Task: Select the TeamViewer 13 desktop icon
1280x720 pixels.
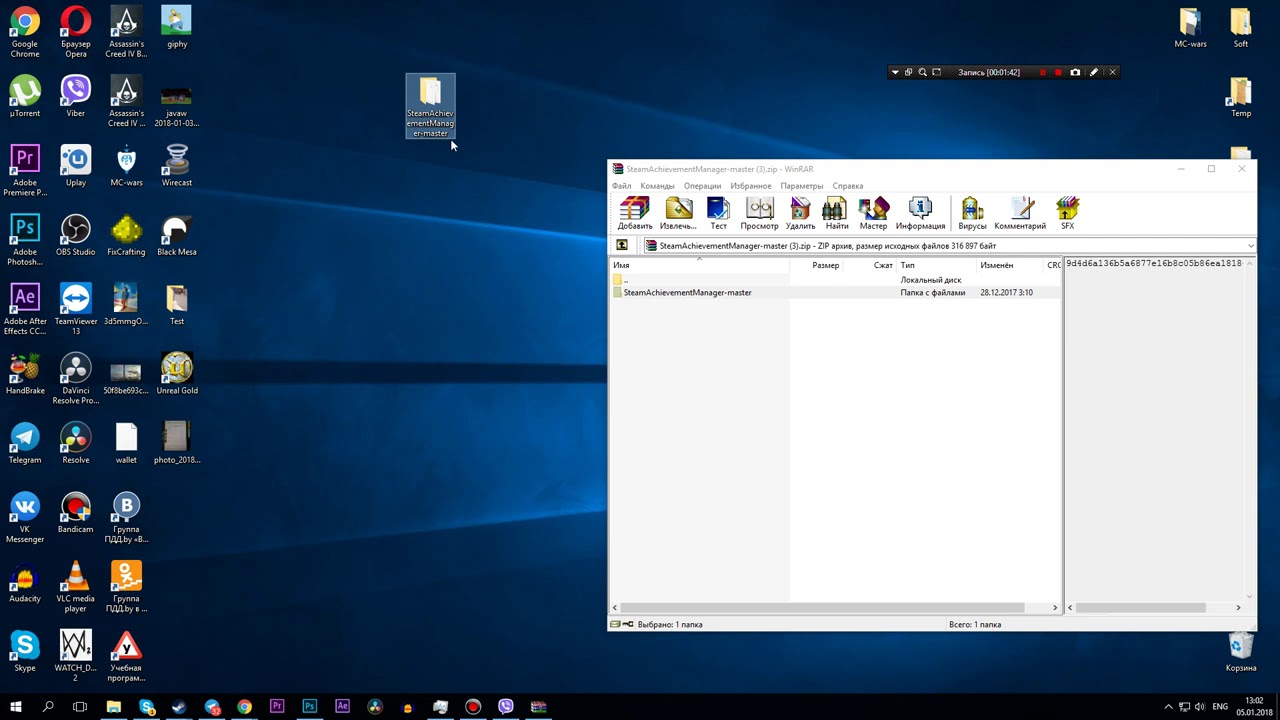Action: click(x=75, y=310)
